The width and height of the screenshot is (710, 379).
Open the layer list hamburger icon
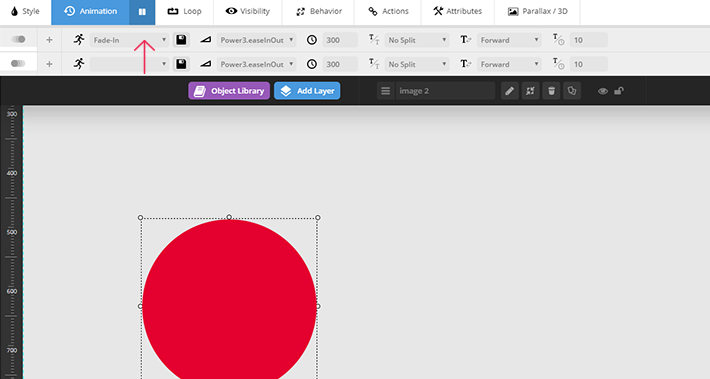point(385,91)
